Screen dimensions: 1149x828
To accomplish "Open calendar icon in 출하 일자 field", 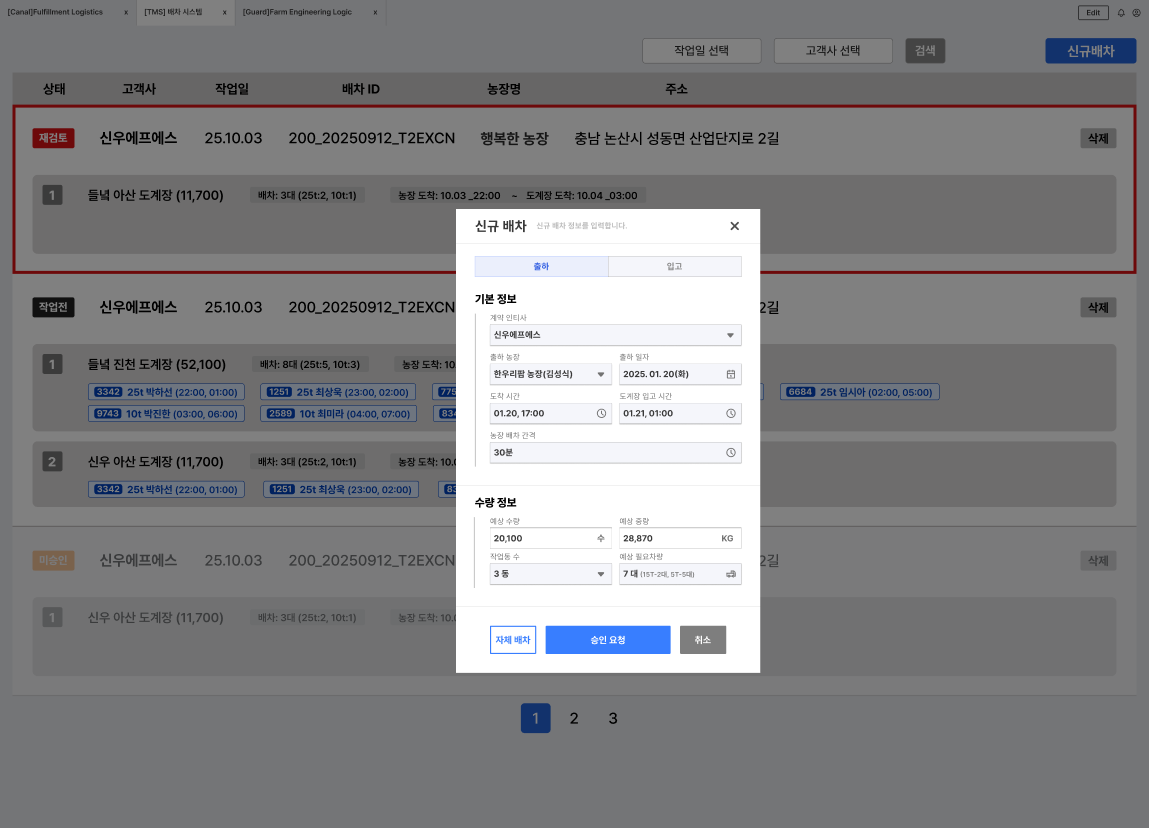I will 731,374.
